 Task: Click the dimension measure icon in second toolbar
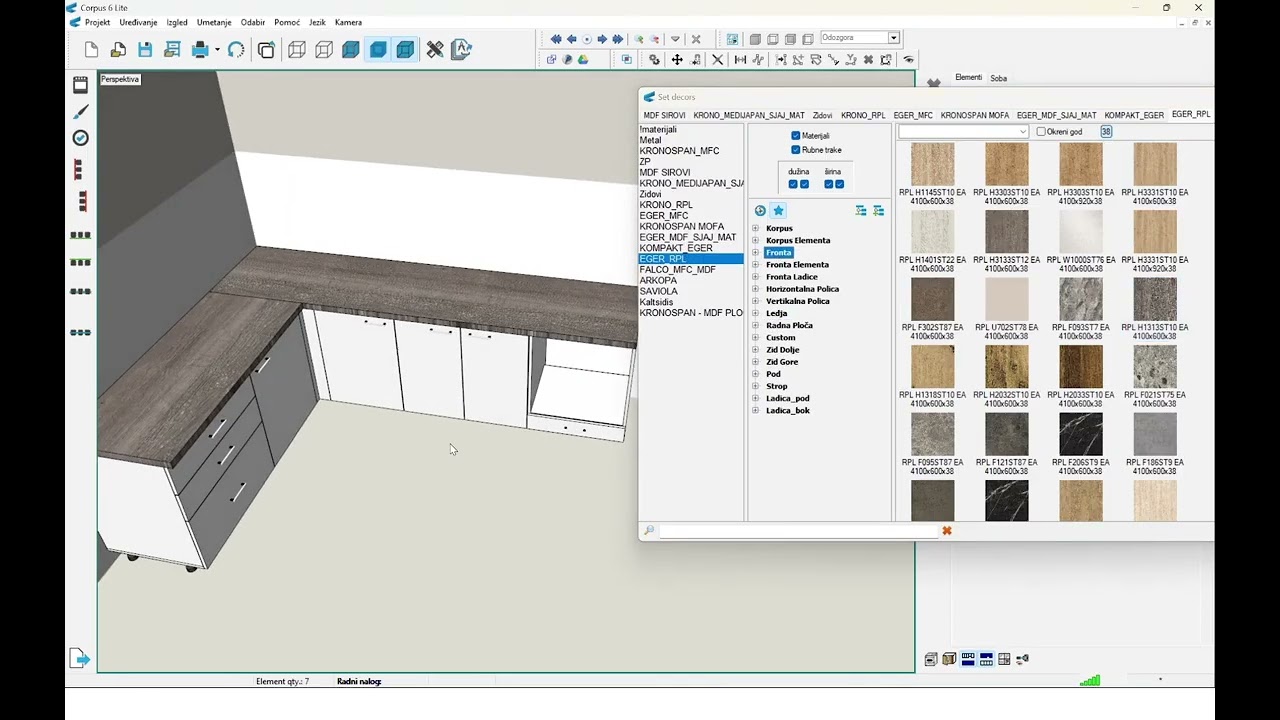tap(740, 60)
